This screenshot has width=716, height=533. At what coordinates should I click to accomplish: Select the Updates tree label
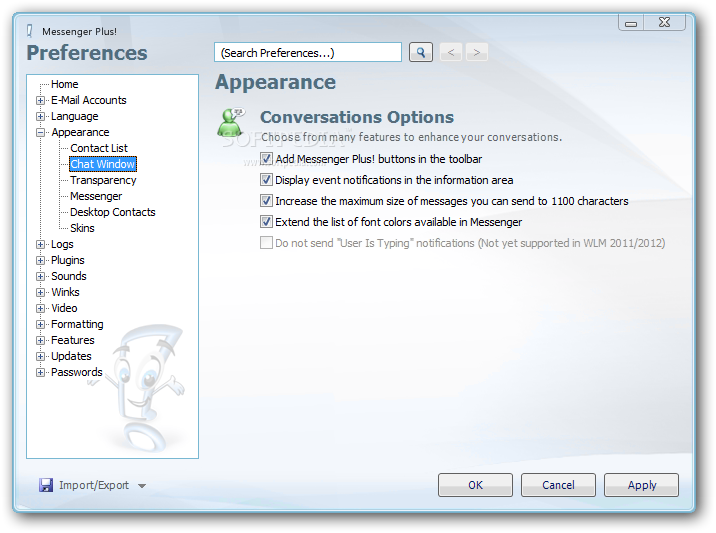[x=71, y=356]
